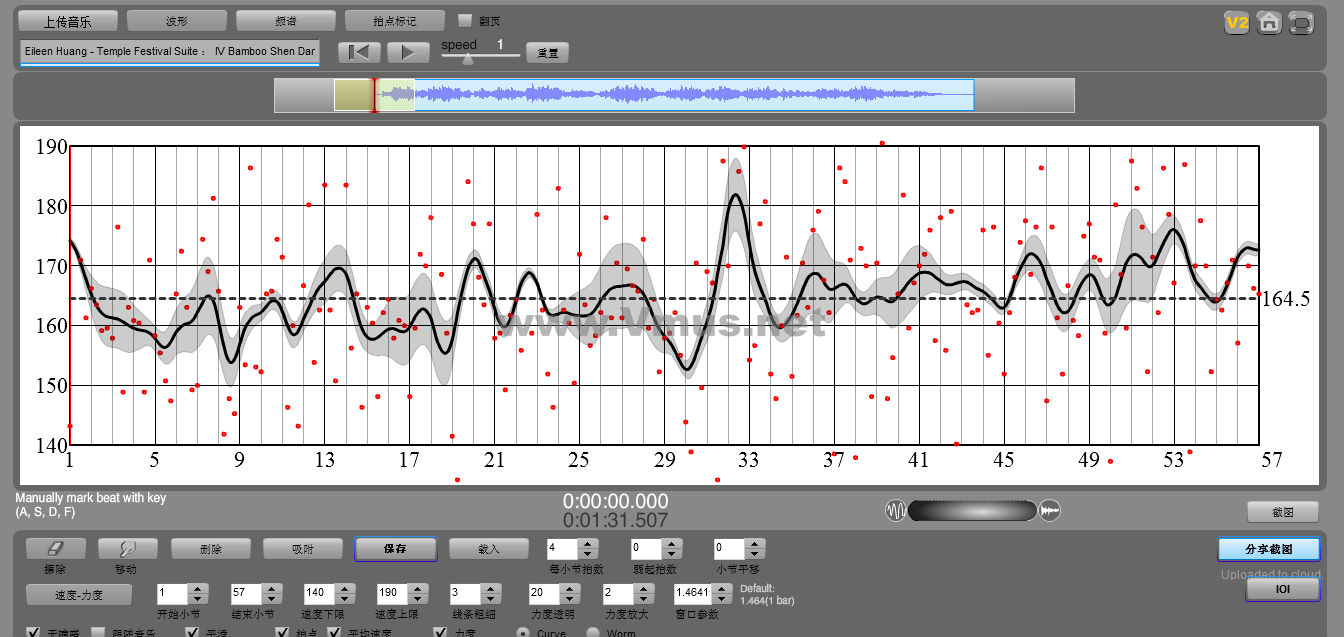This screenshot has height=637, width=1344.
Task: Select the Worm radio button
Action: (x=592, y=632)
